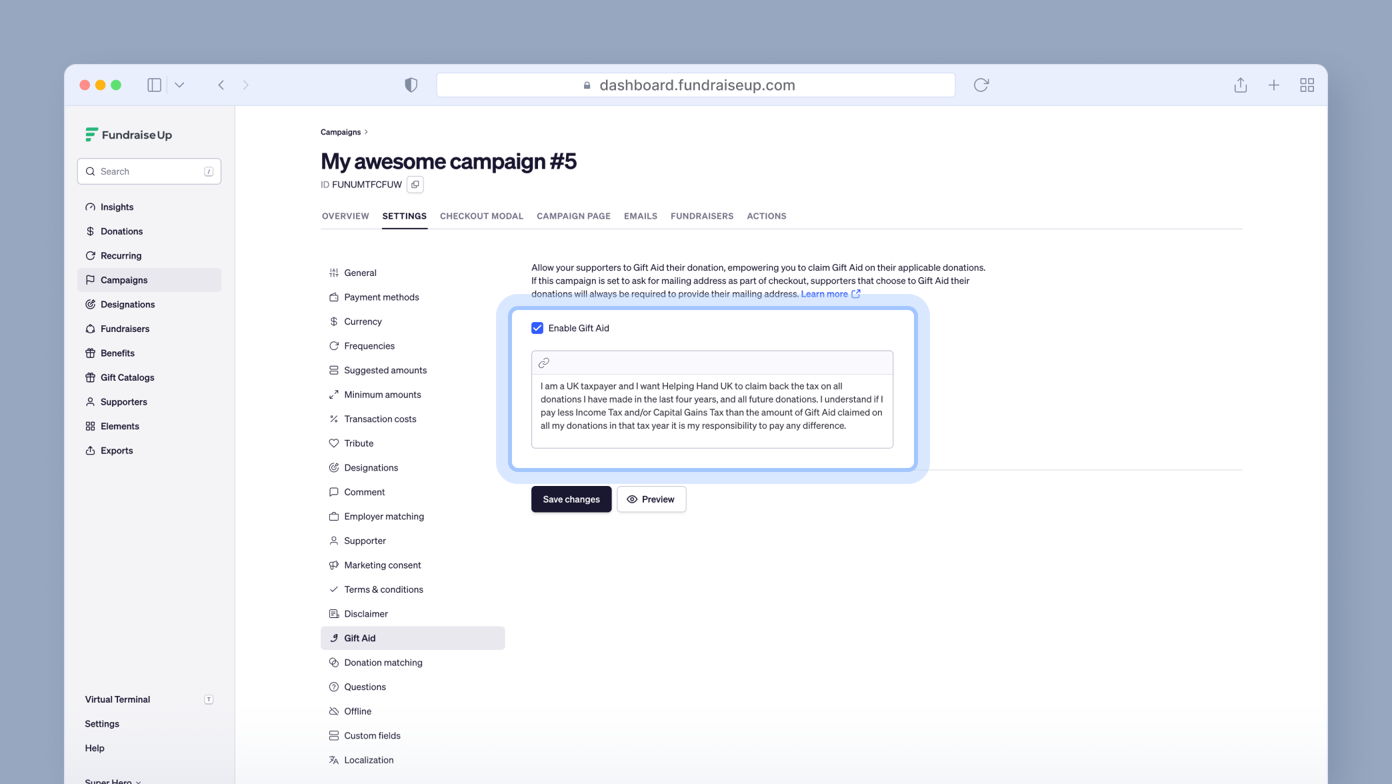Toggle the browser shield icon
The width and height of the screenshot is (1392, 784).
(411, 85)
